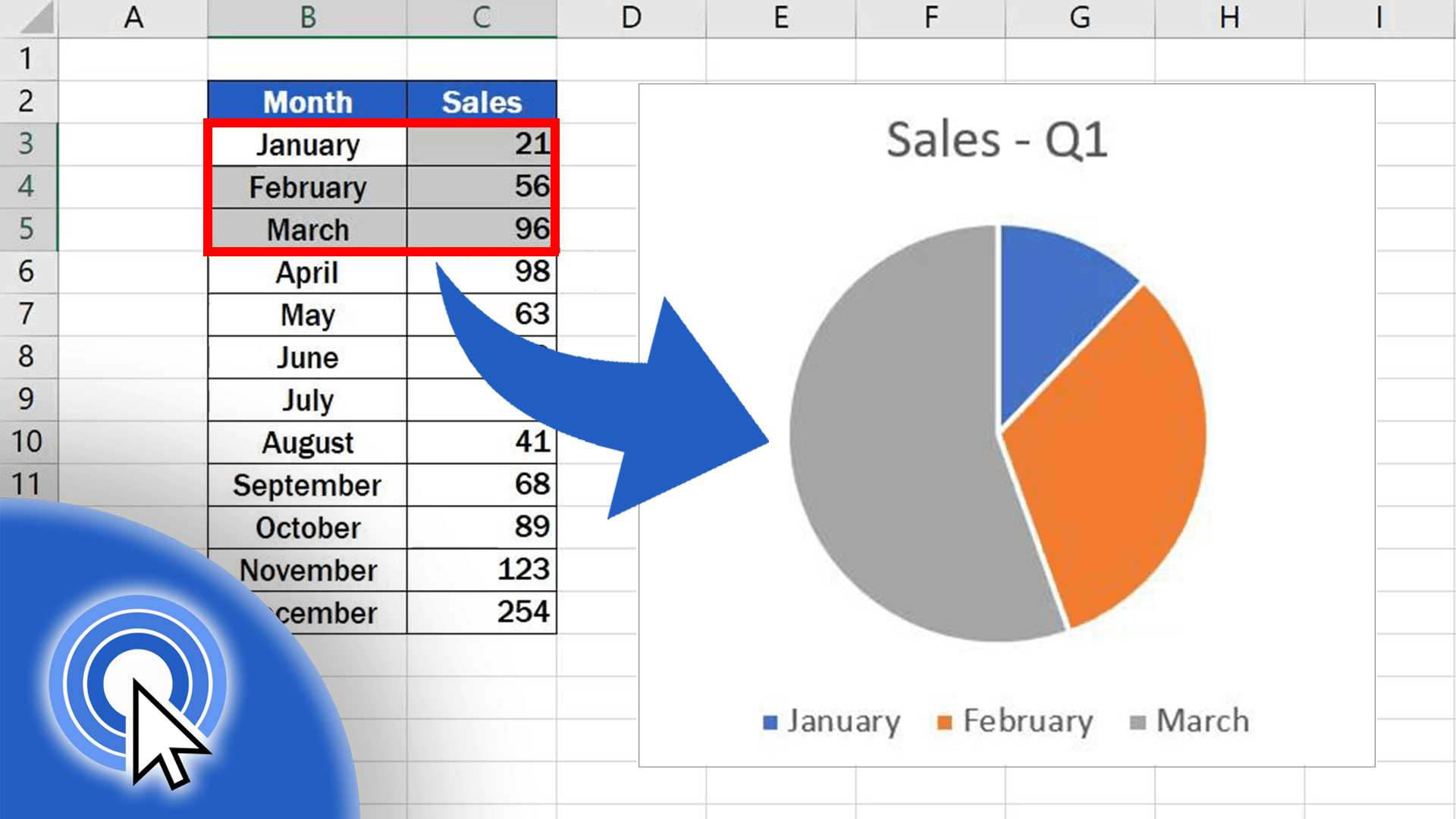The width and height of the screenshot is (1456, 819).
Task: Click the November cell
Action: (x=307, y=570)
